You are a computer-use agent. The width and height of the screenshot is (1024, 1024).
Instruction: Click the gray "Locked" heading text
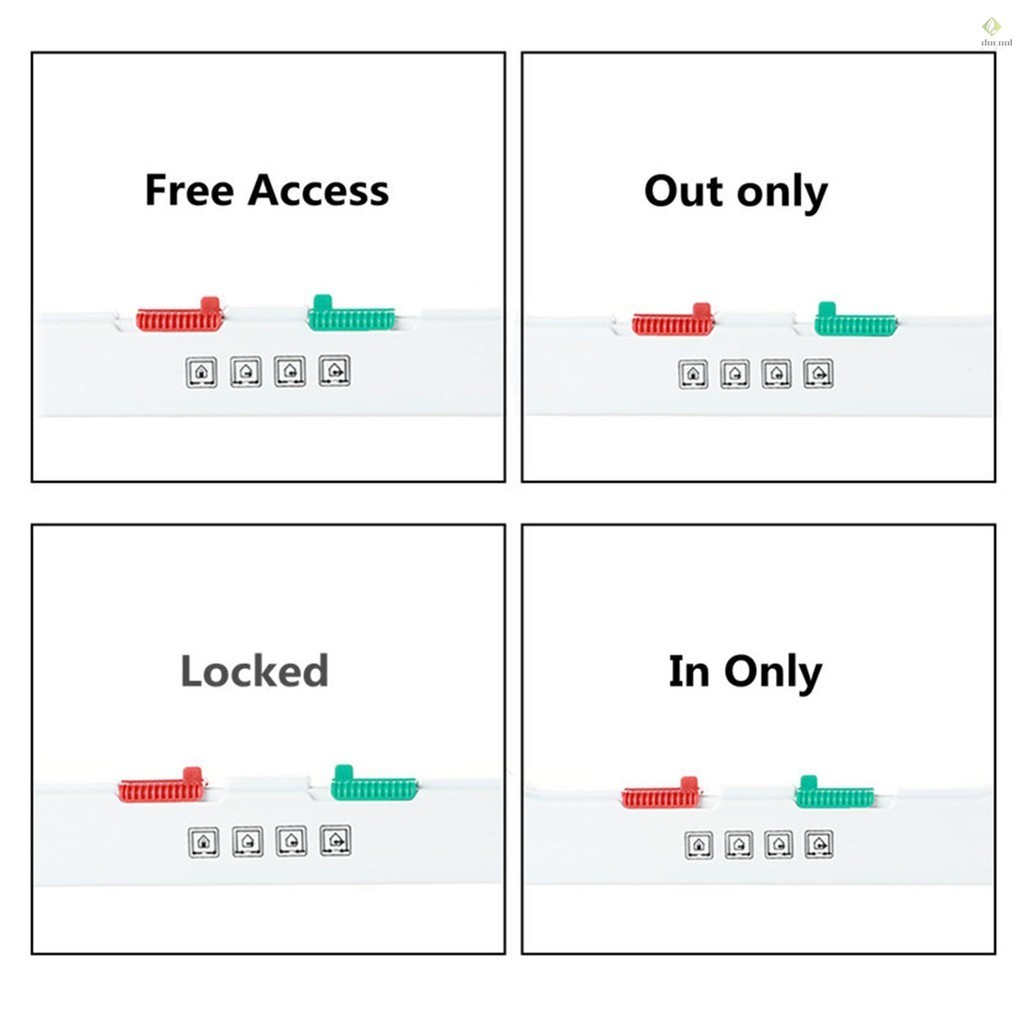click(x=254, y=670)
